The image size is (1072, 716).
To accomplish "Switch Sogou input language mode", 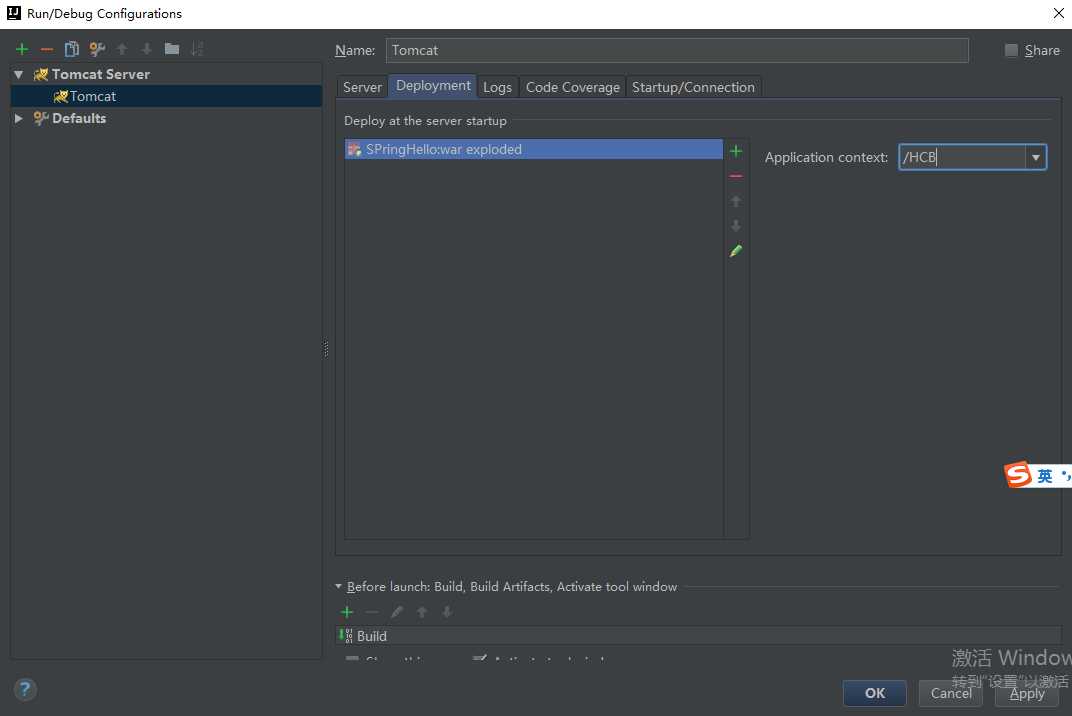I will point(1045,476).
